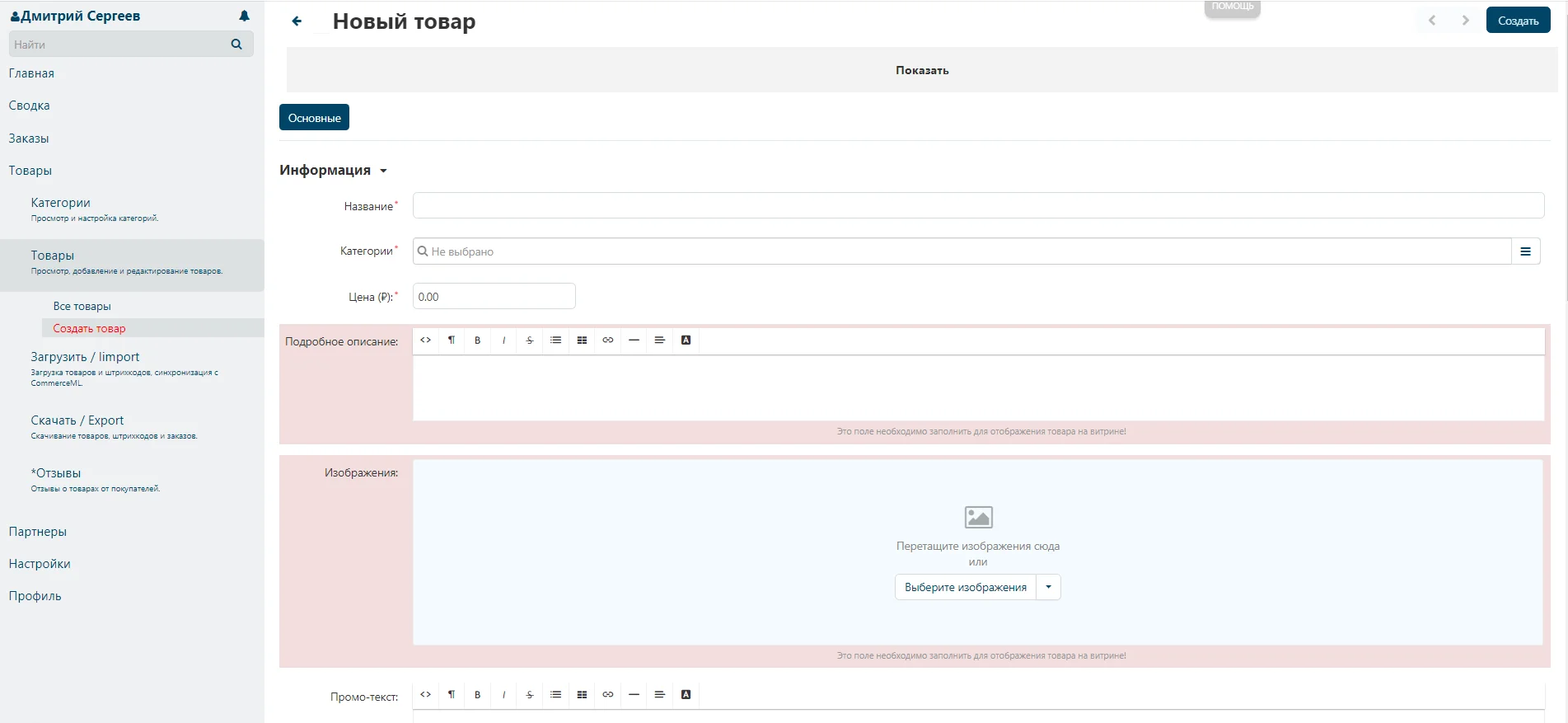Viewport: 1568px width, 723px height.
Task: Apply bold in Промо-текст editor
Action: [478, 695]
